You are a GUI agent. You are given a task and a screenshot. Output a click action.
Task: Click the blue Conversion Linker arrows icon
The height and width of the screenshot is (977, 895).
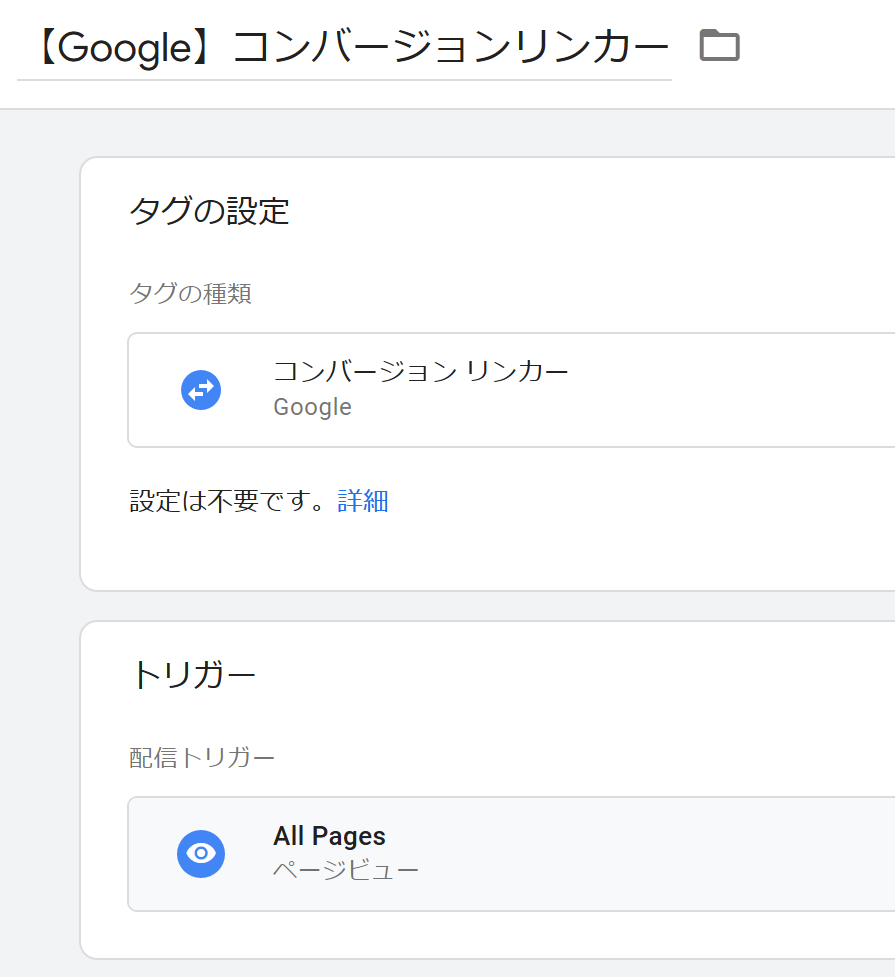(x=201, y=390)
